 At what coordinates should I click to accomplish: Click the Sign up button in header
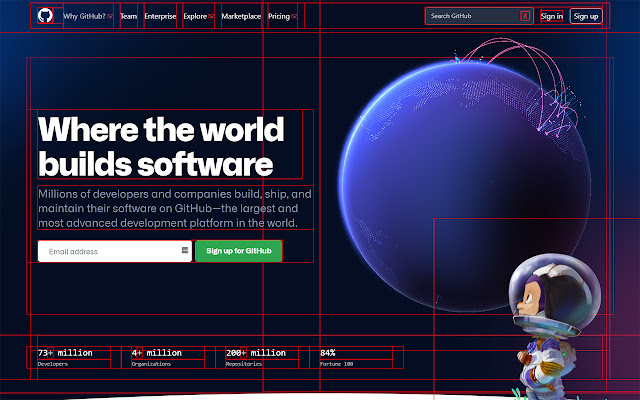click(586, 16)
